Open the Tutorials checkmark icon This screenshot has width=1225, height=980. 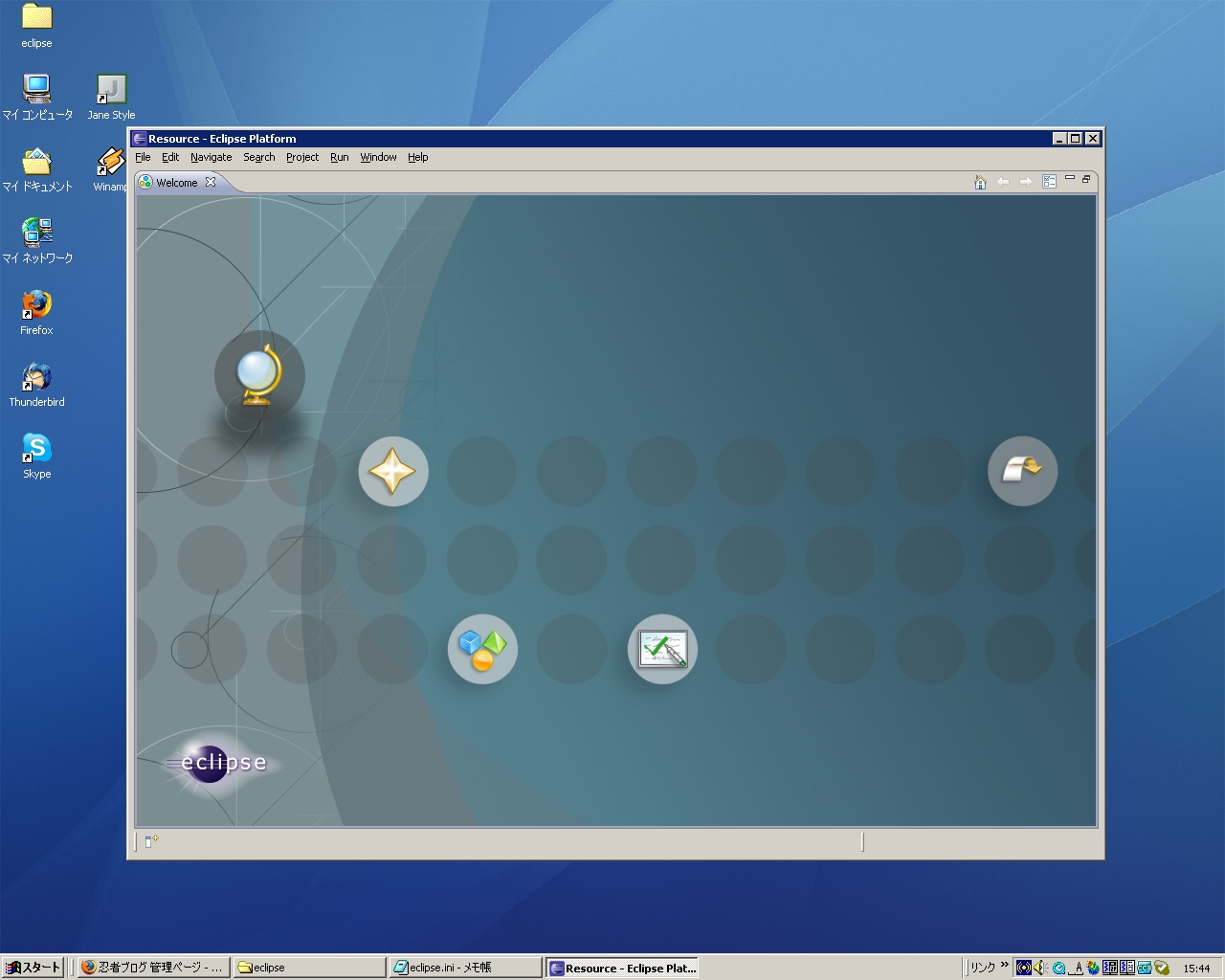pyautogui.click(x=662, y=649)
